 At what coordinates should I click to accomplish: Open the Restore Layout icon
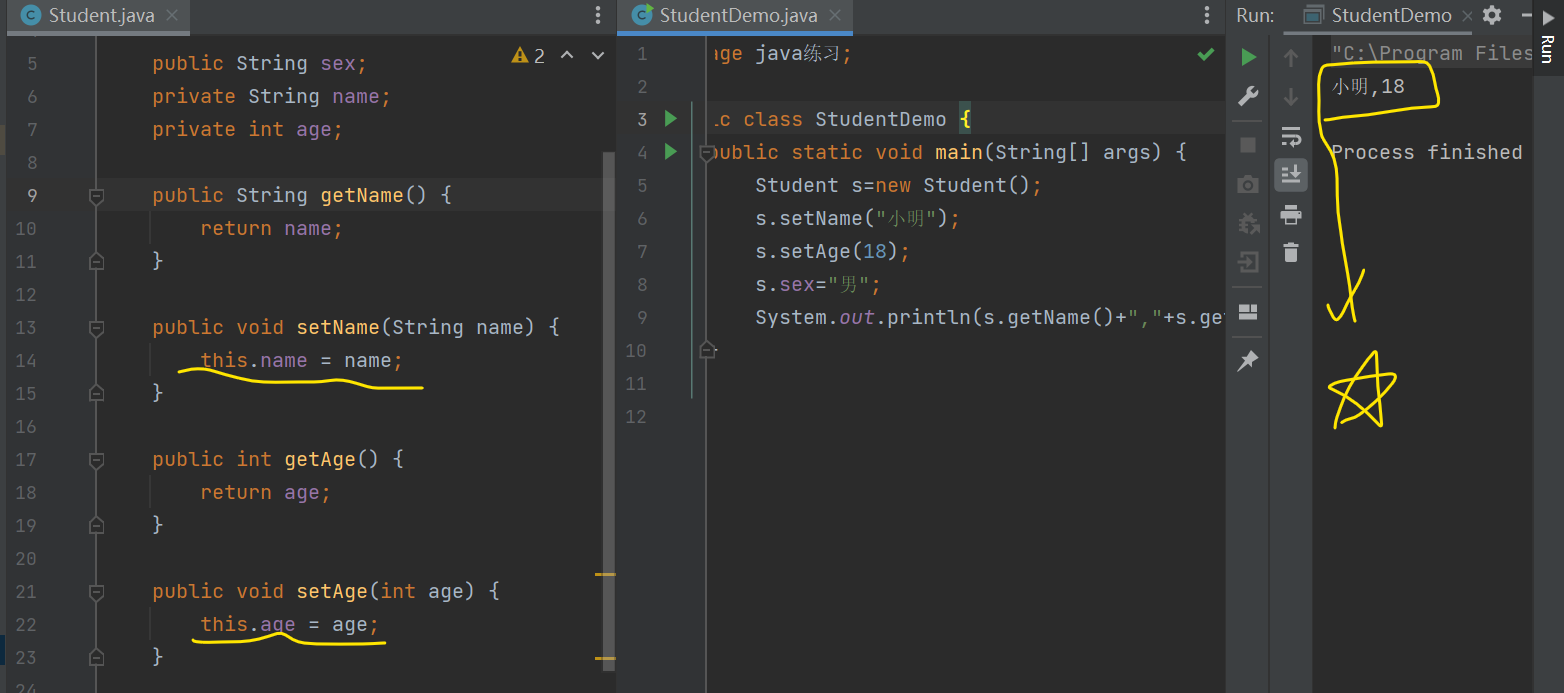(x=1248, y=312)
